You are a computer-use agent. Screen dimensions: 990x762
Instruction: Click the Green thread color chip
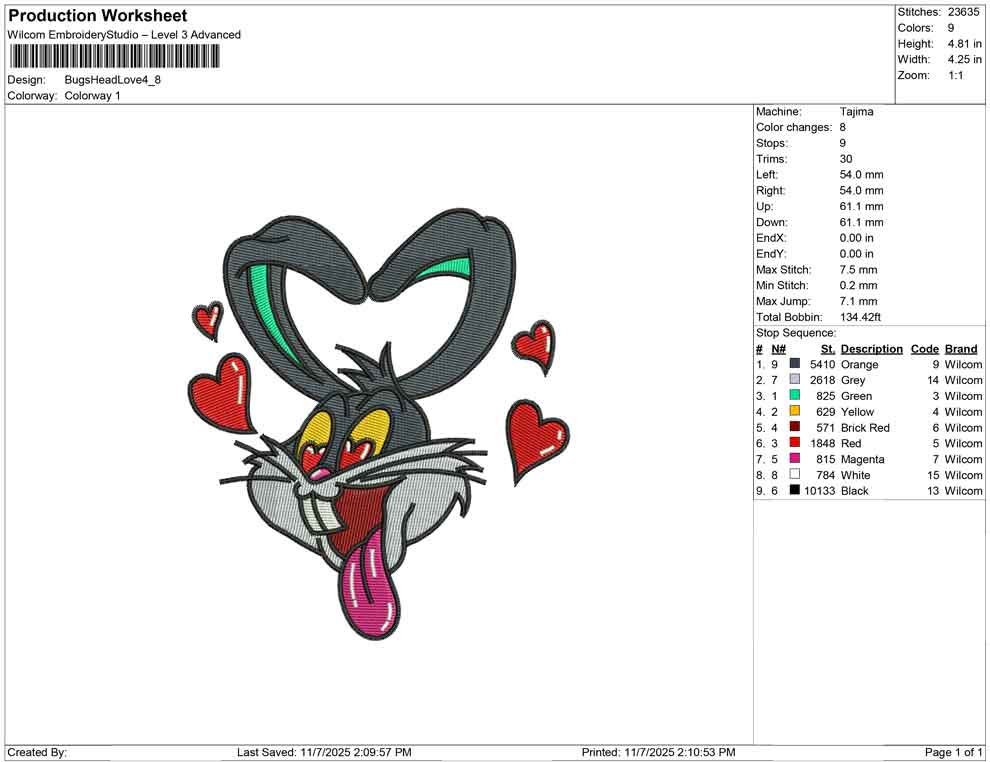coord(795,396)
